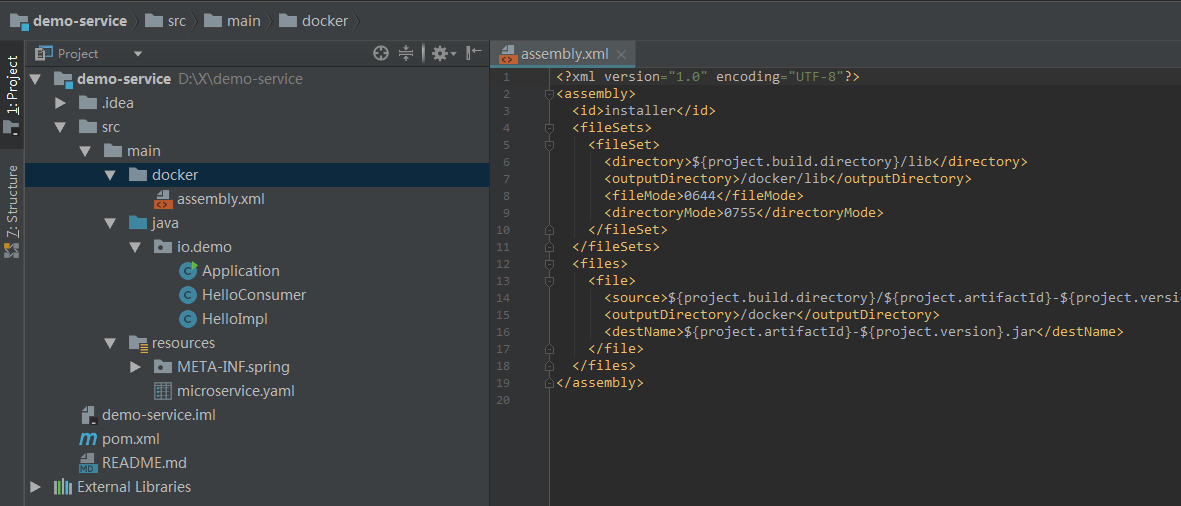Open the Project panel settings gear
This screenshot has height=506, width=1181.
coord(441,53)
